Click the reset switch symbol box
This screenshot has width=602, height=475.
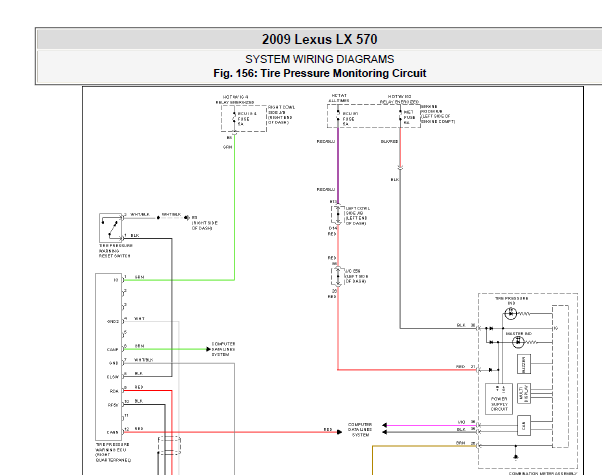[111, 227]
